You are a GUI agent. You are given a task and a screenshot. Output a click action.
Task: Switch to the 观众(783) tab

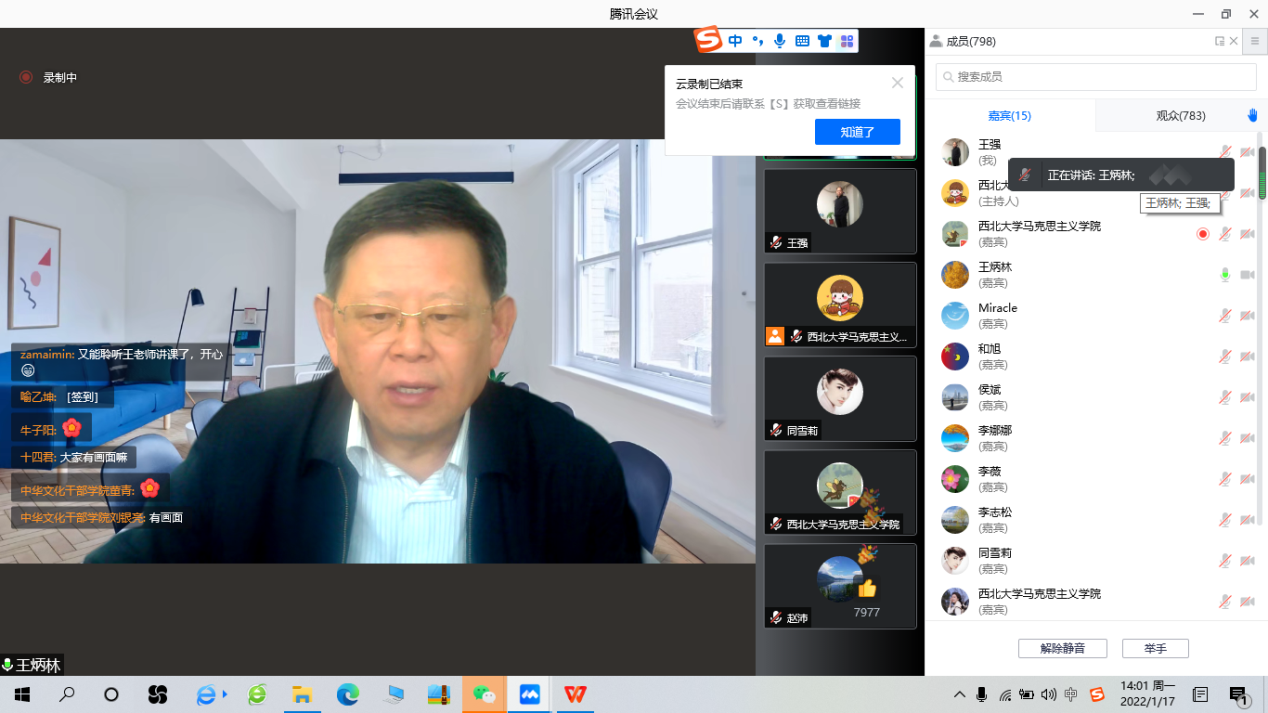(x=1180, y=116)
